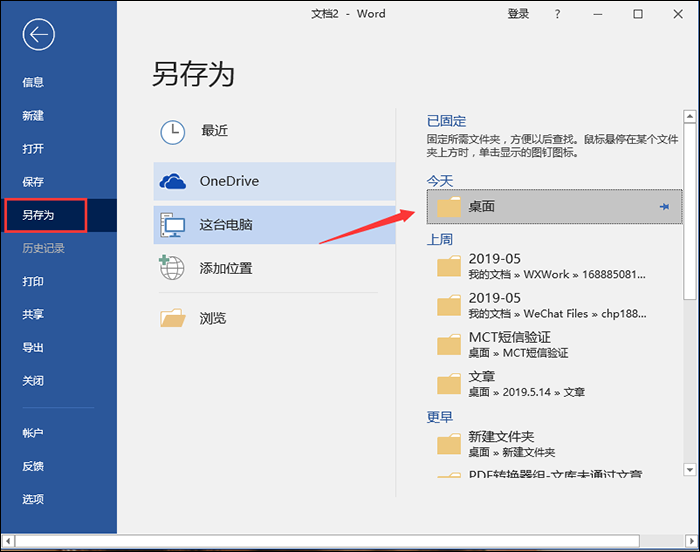This screenshot has height=552, width=700.
Task: Click the folder icon of MCT短信验证
Action: pyautogui.click(x=449, y=344)
